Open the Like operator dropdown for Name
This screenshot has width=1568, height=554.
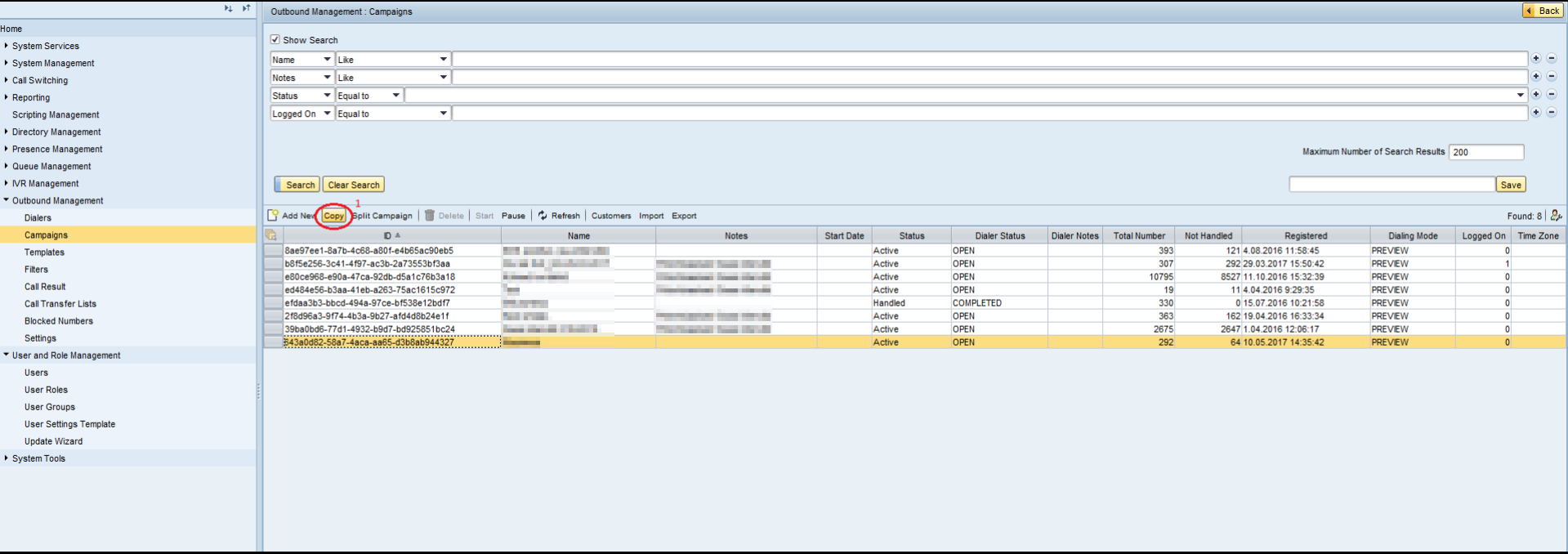(443, 59)
